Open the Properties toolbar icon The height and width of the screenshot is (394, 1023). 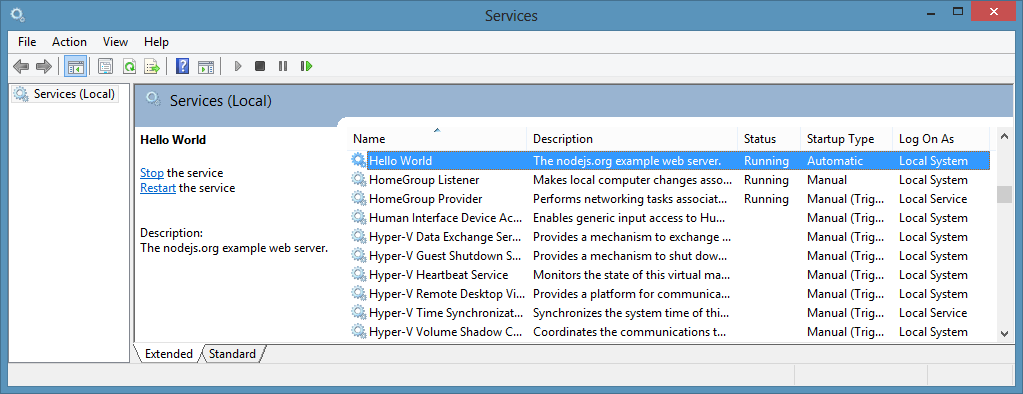(105, 66)
